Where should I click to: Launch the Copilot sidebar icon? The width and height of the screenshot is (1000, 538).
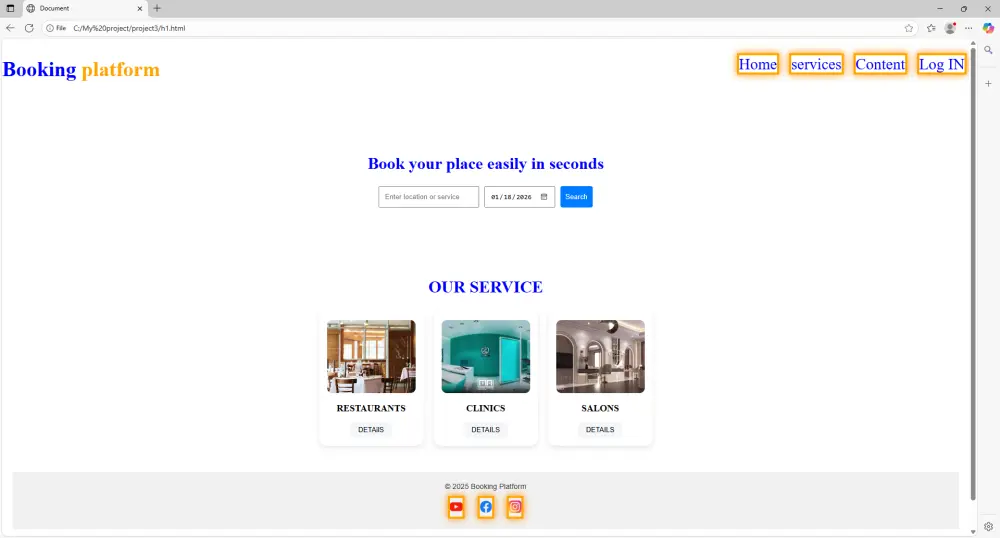point(988,28)
